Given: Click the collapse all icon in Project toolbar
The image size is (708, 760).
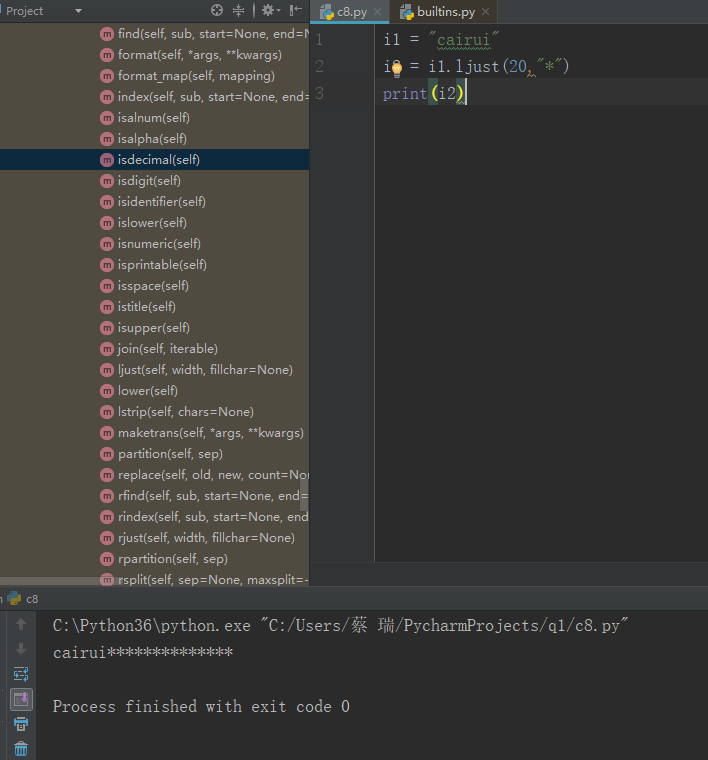Looking at the screenshot, I should (x=238, y=10).
